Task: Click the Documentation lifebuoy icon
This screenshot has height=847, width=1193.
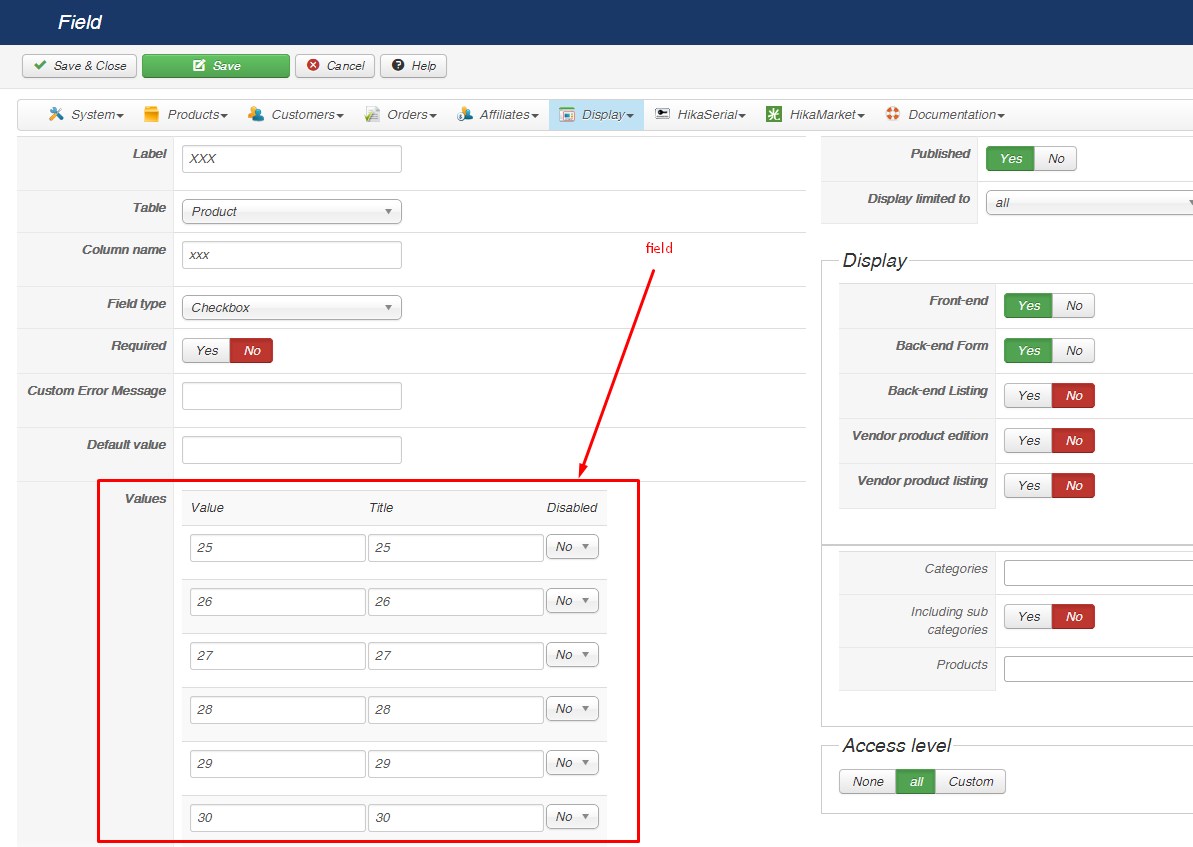Action: tap(892, 113)
